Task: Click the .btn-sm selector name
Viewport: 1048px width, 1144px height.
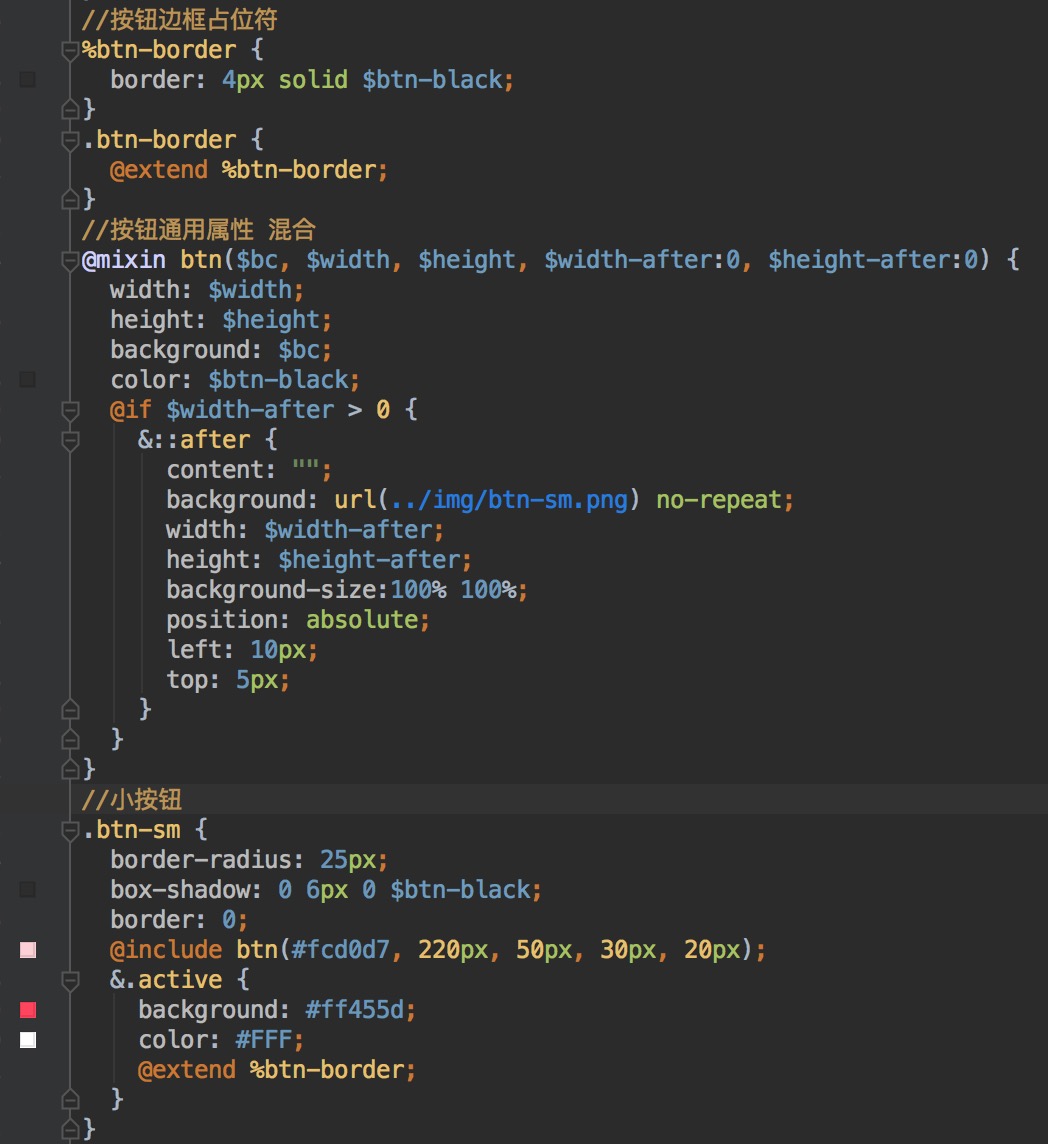Action: coord(131,830)
